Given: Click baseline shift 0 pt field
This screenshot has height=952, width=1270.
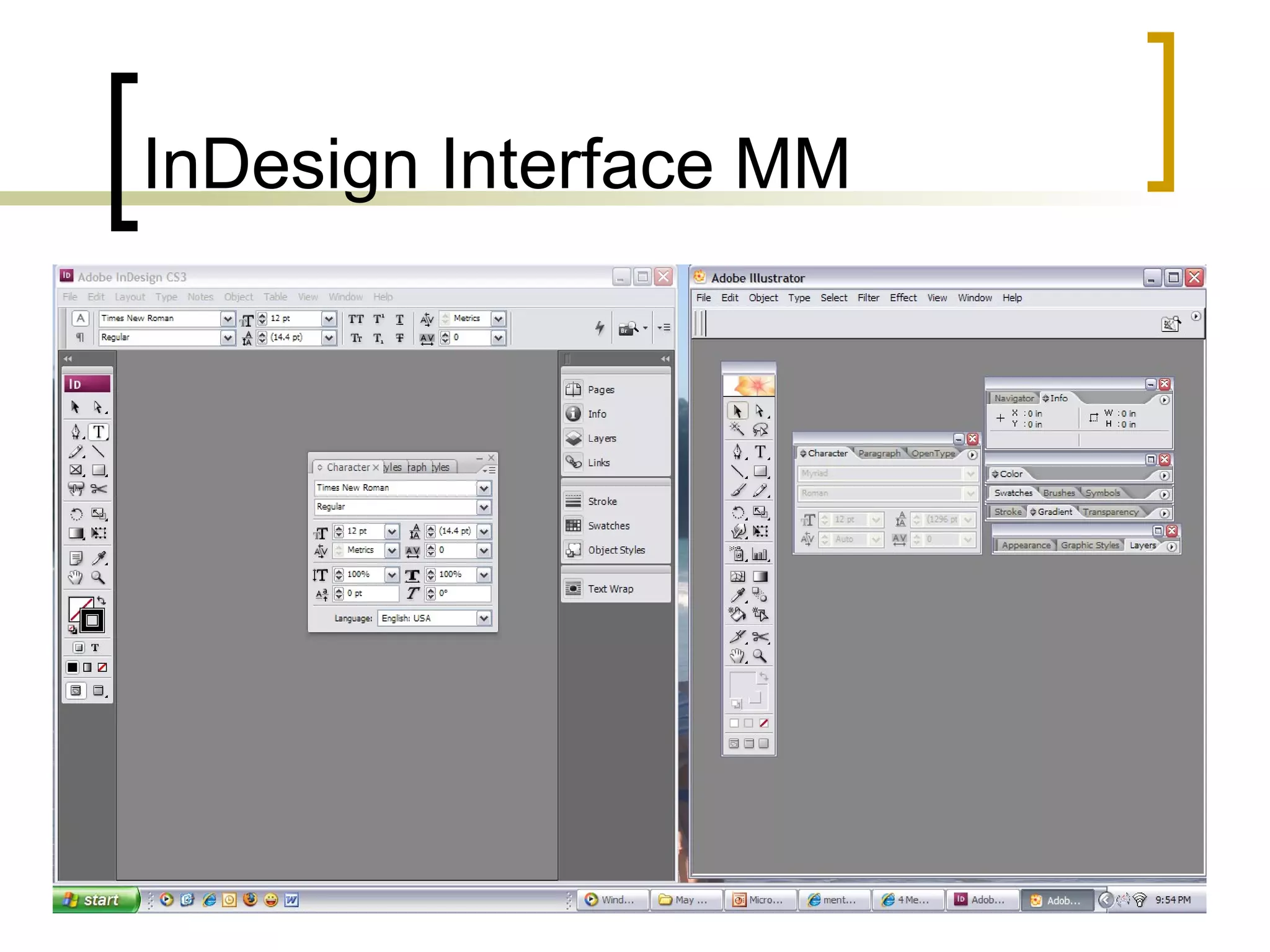Looking at the screenshot, I should coord(371,594).
